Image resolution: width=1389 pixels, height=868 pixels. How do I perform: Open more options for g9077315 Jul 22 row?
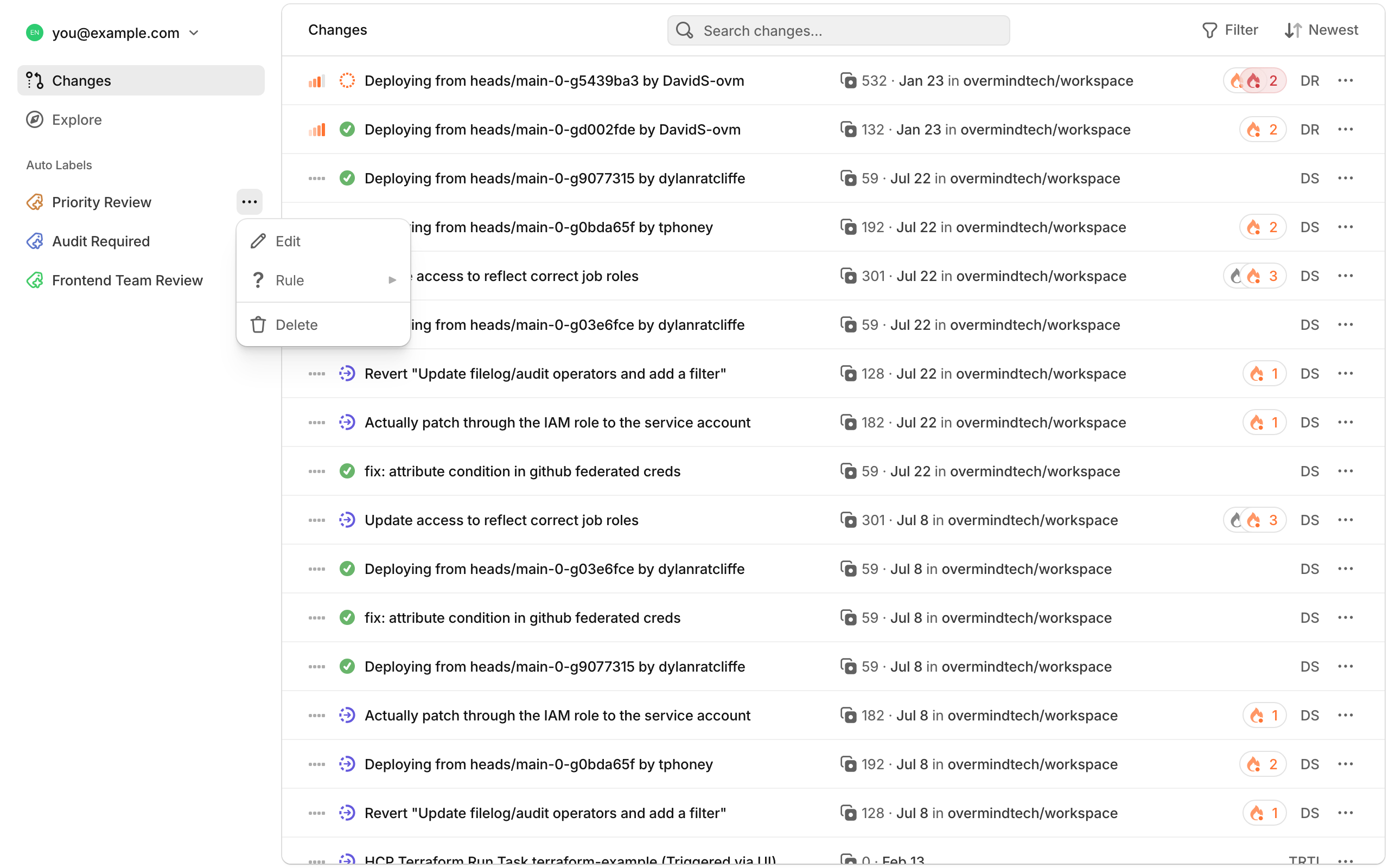pyautogui.click(x=1345, y=178)
